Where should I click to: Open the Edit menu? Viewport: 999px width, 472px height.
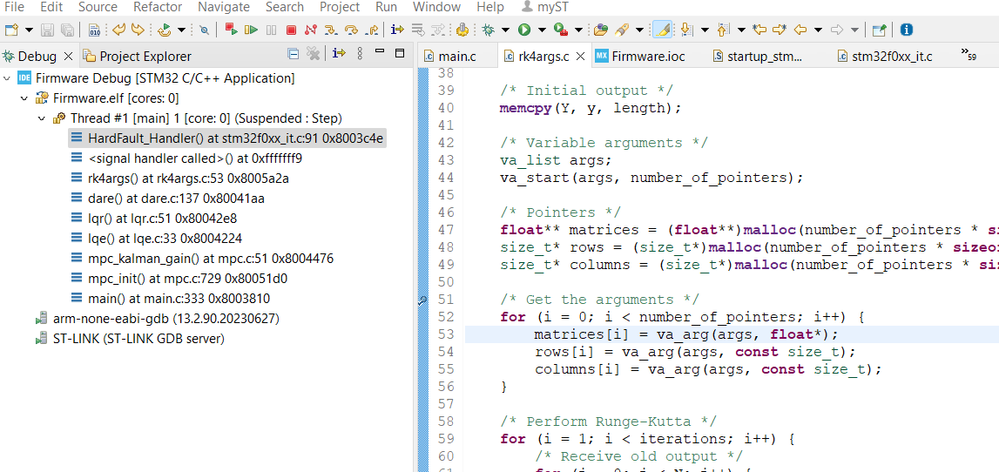point(51,7)
